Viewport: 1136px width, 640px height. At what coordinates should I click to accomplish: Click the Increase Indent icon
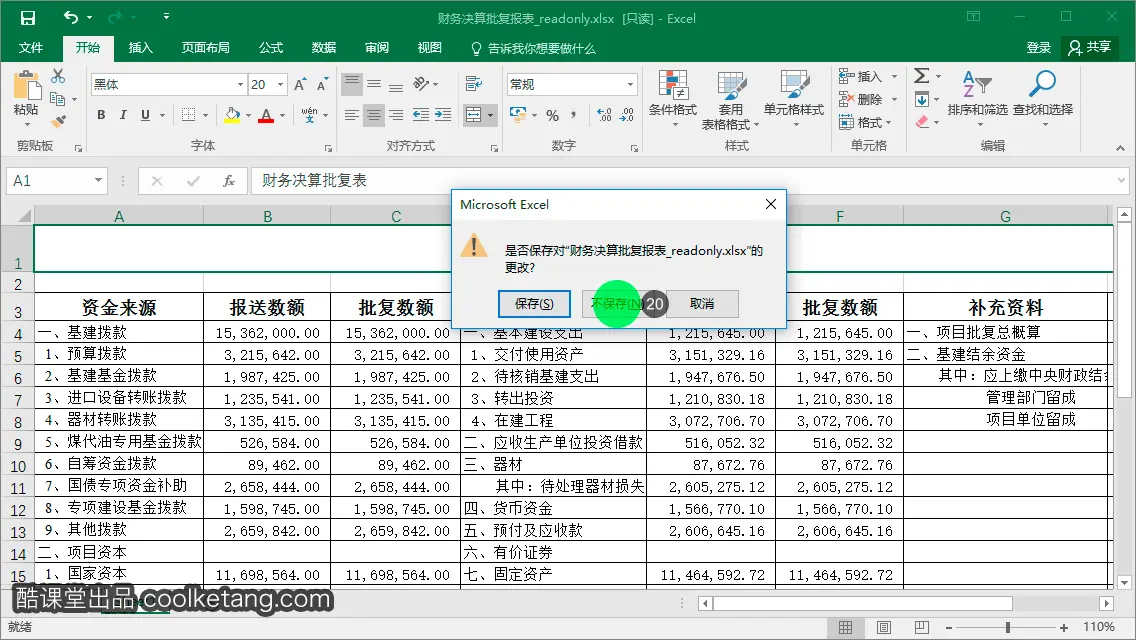[x=443, y=115]
